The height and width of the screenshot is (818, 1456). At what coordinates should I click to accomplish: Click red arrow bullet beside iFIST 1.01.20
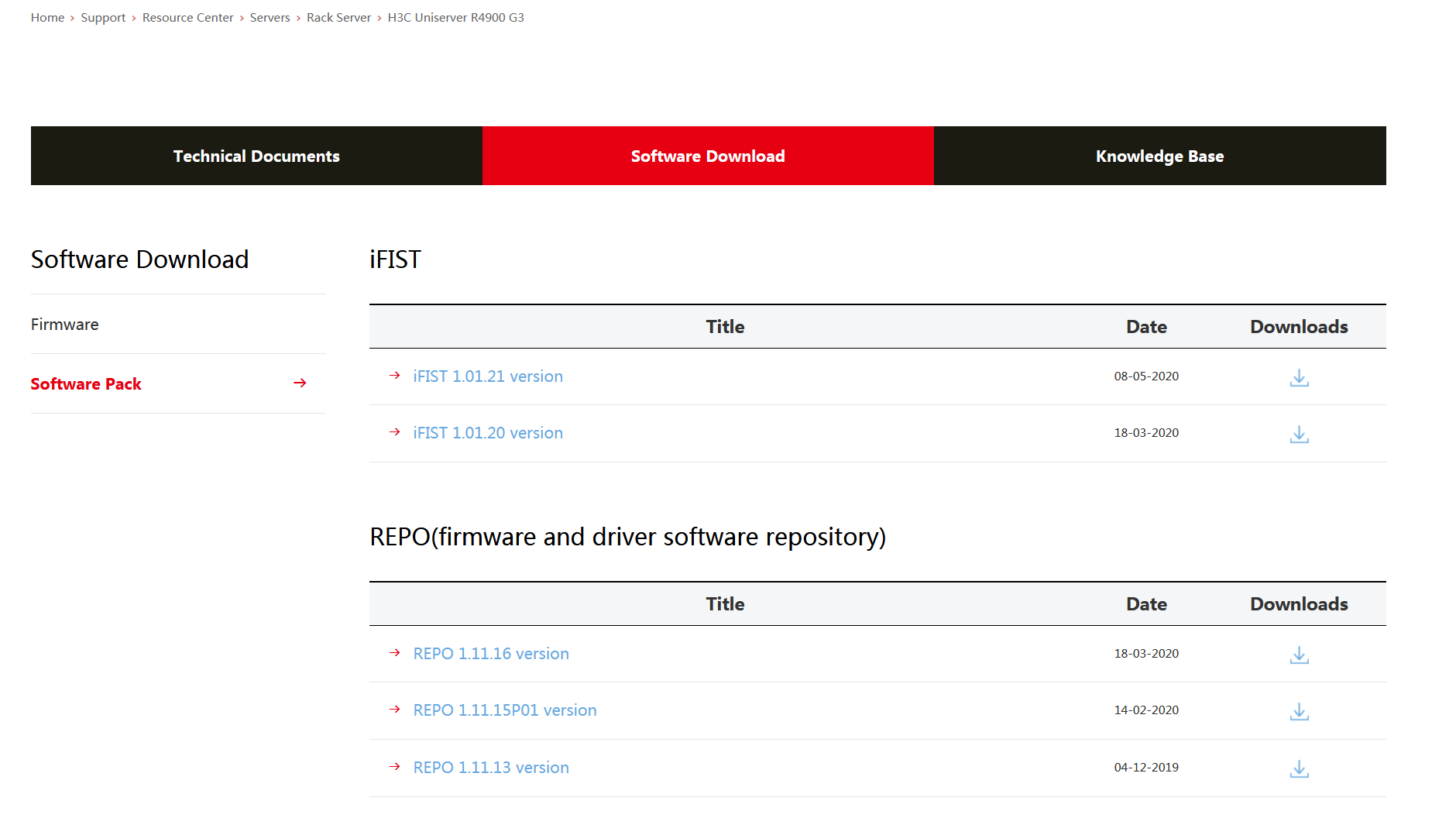coord(395,431)
